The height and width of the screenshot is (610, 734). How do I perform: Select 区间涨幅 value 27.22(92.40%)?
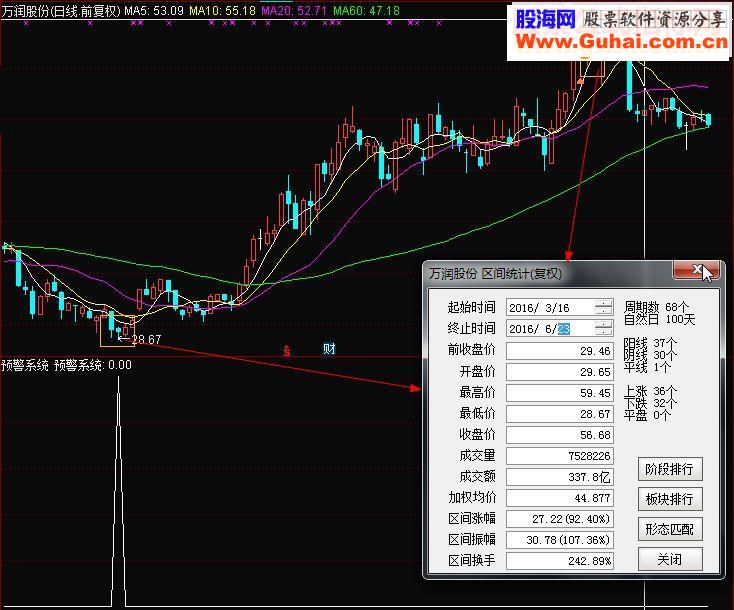click(x=559, y=519)
